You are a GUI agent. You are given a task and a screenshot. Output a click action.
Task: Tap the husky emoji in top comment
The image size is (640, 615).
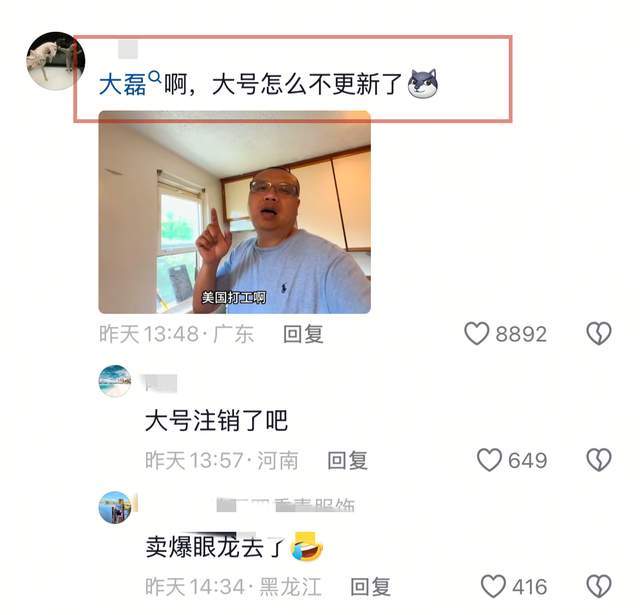coord(423,83)
